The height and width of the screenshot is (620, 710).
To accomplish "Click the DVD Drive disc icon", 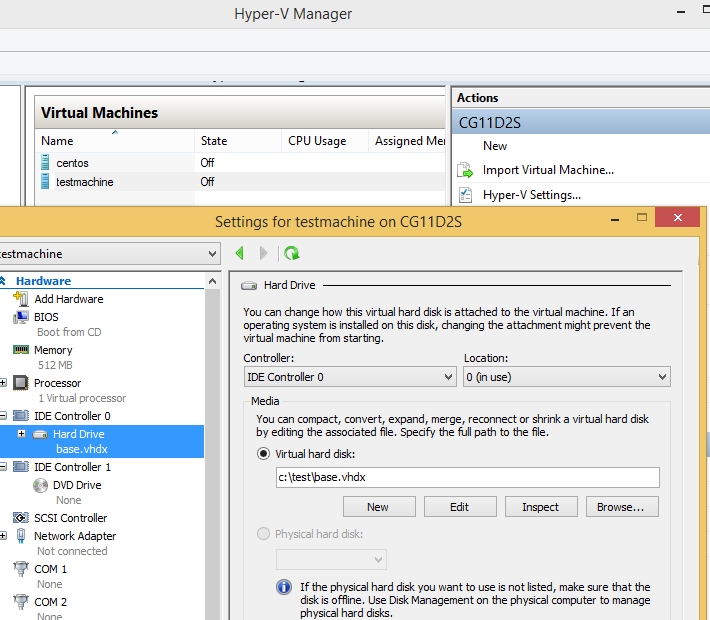I will pos(40,485).
